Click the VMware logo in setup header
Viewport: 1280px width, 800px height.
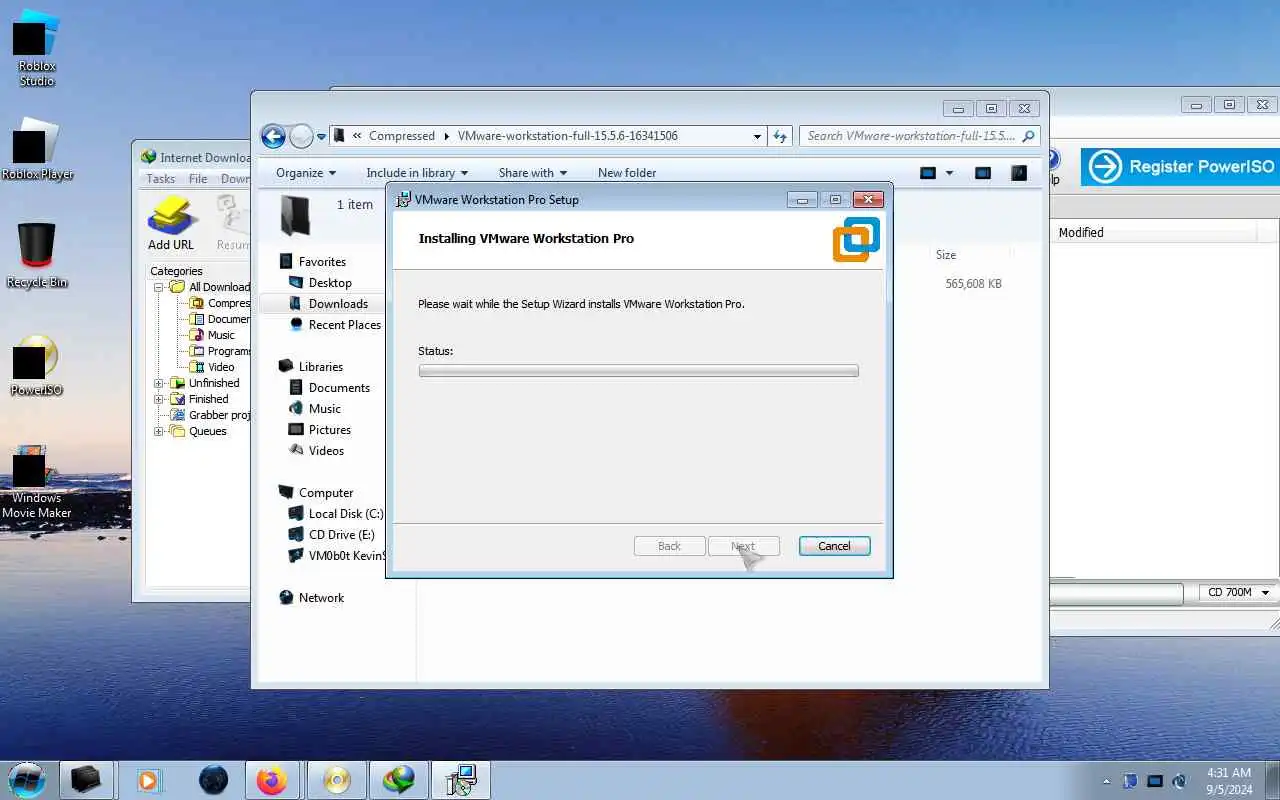coord(856,239)
